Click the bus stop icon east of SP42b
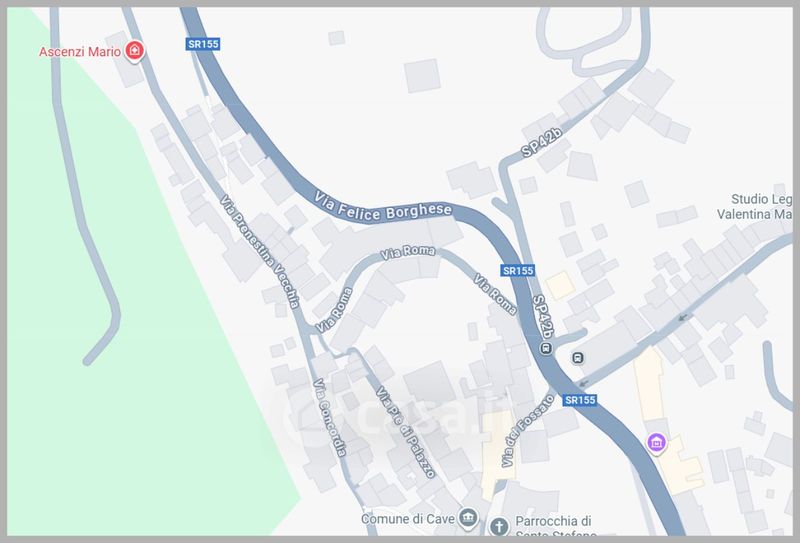This screenshot has height=543, width=800. (578, 358)
